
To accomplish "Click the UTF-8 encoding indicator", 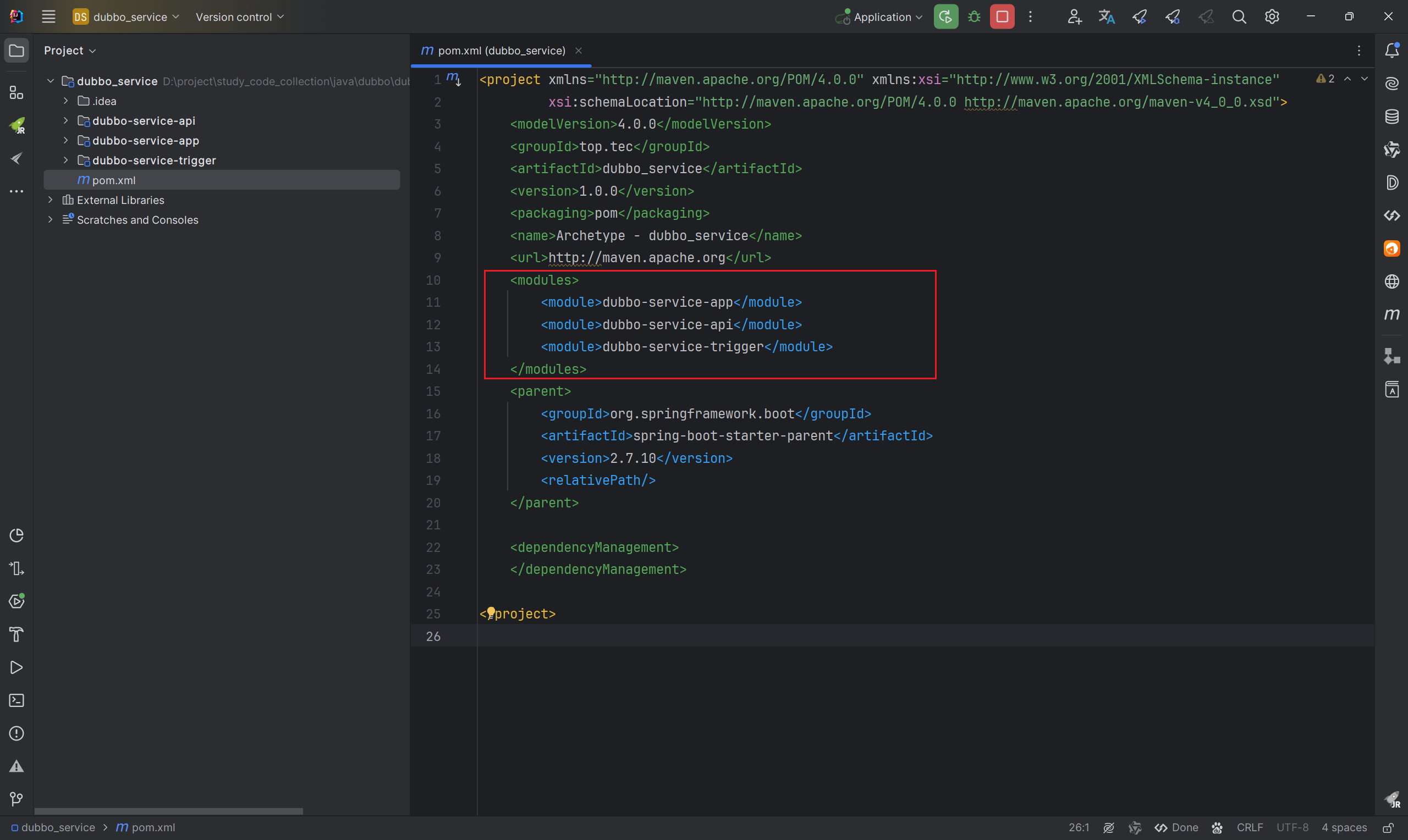I will (1292, 827).
